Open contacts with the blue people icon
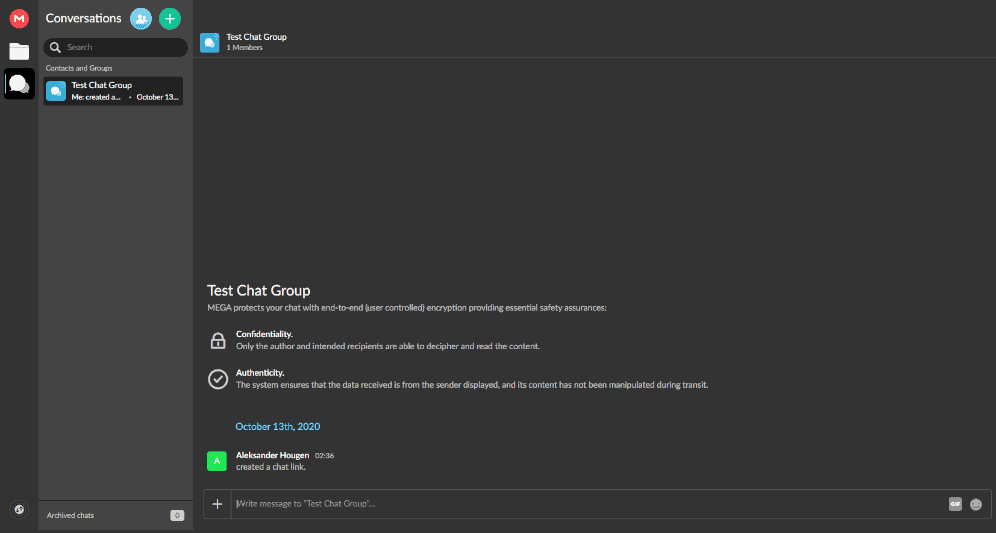 tap(141, 18)
